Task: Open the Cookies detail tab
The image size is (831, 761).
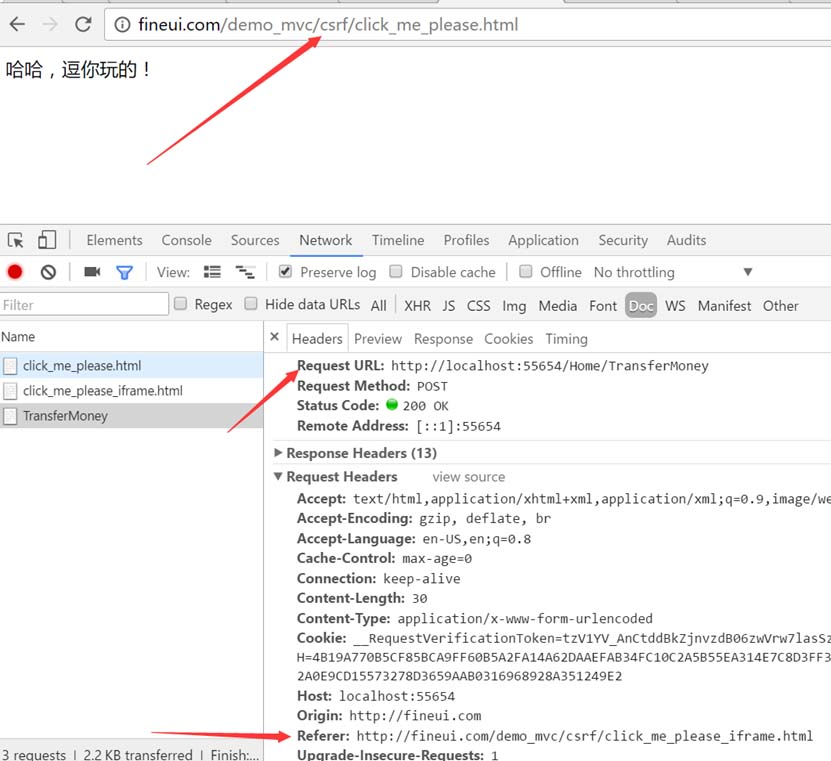Action: (x=509, y=339)
